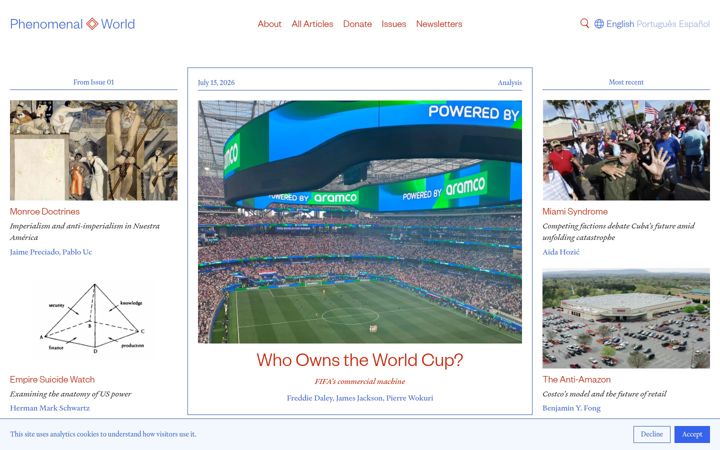Click the Costco parking lot thumbnail

626,319
